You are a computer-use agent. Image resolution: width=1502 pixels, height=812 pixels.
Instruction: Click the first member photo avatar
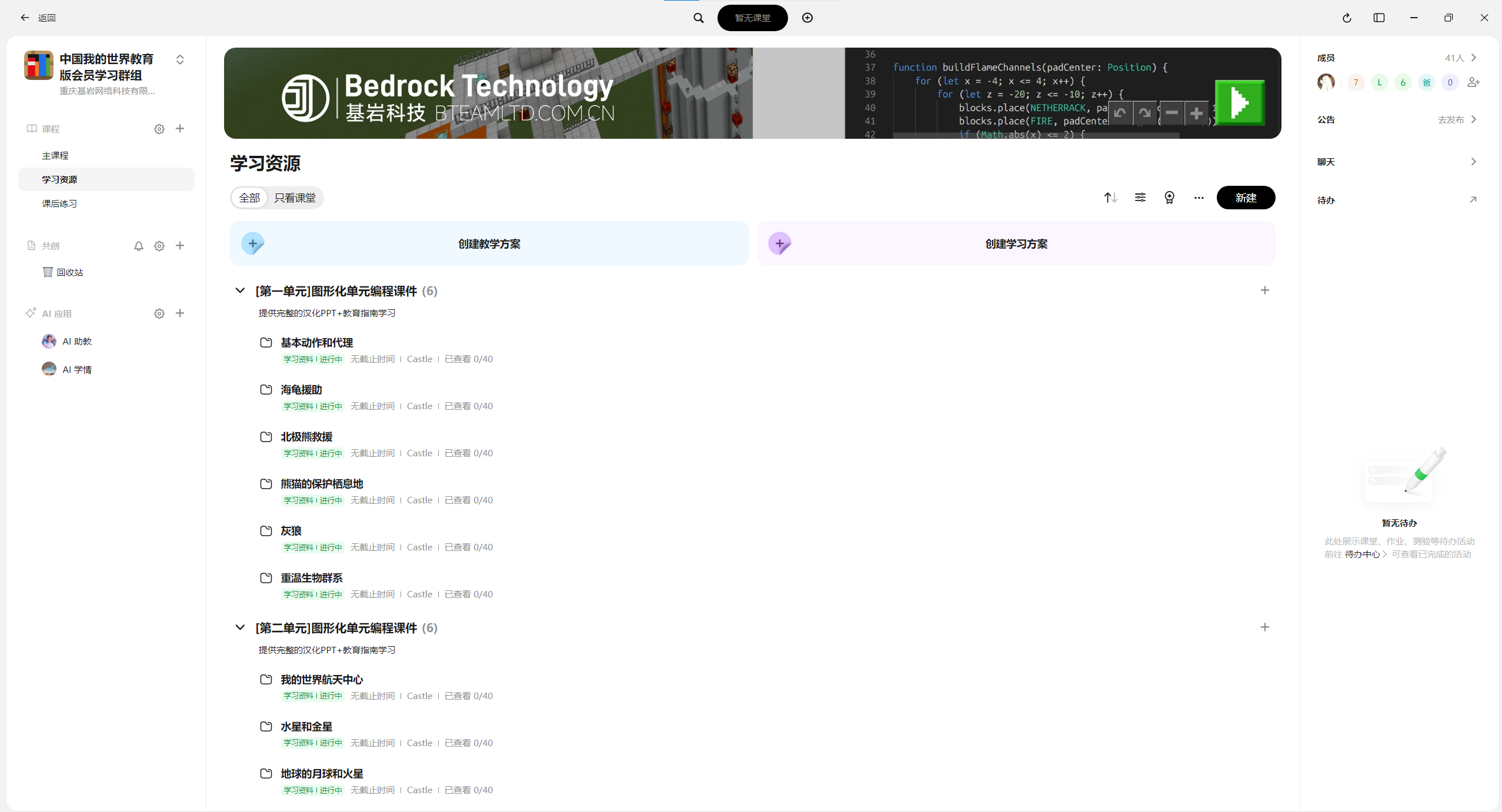click(x=1326, y=82)
